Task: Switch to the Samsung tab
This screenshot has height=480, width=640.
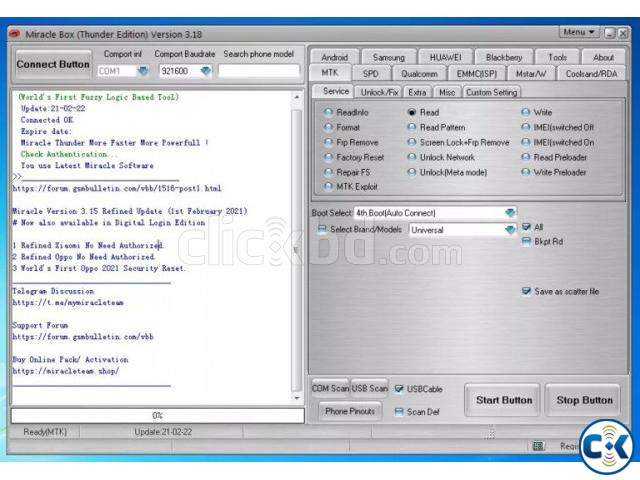Action: click(x=389, y=58)
